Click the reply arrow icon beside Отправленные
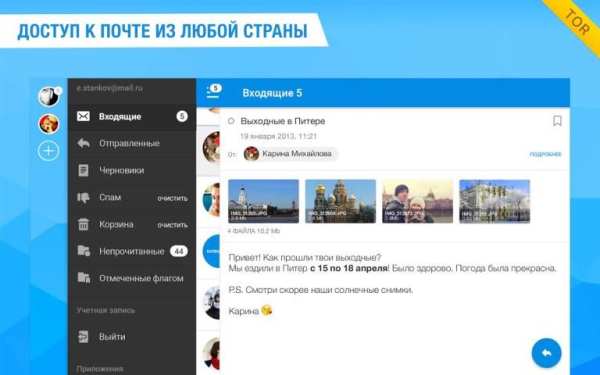This screenshot has width=600, height=375. point(83,143)
